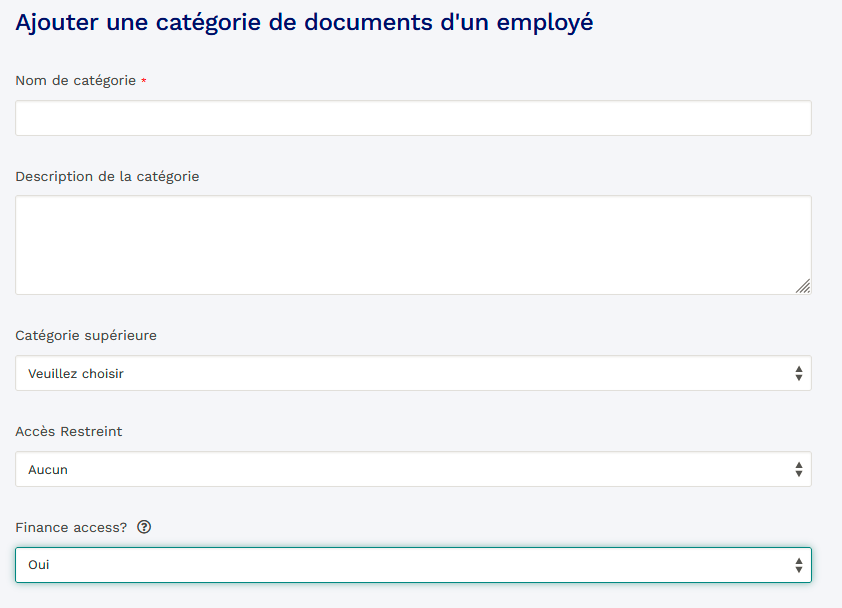
Task: Click inside the Description de la catégorie textarea
Action: [x=413, y=244]
